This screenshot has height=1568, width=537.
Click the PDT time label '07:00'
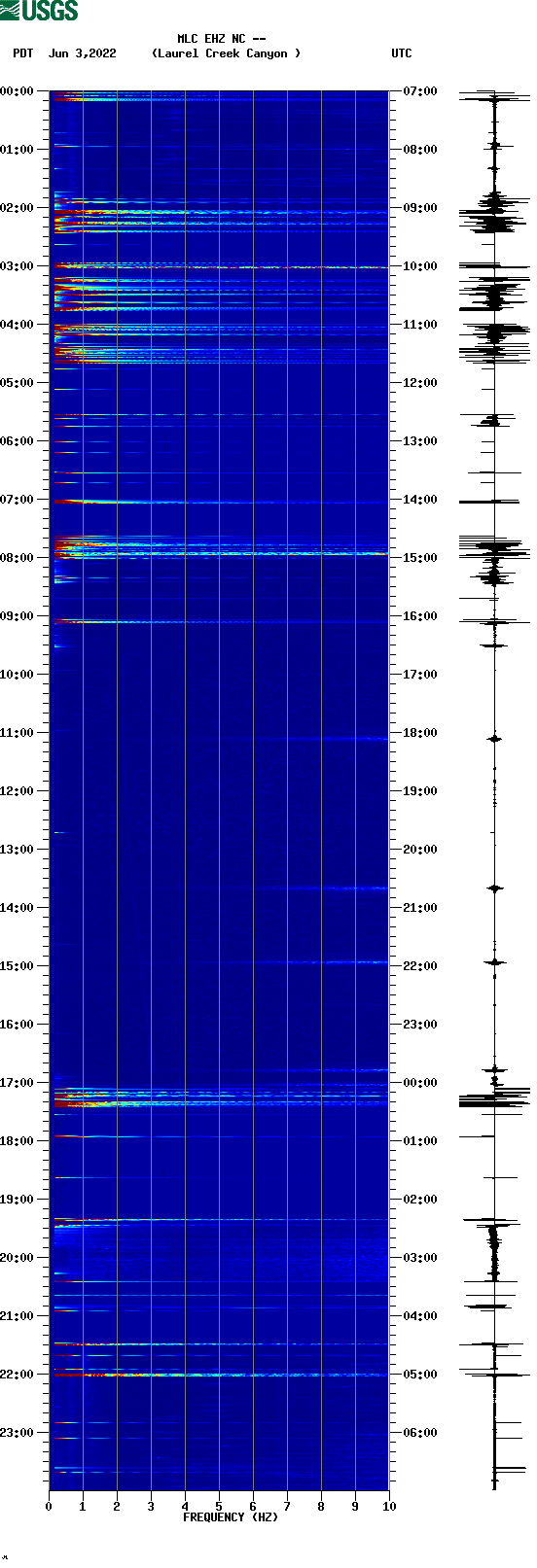point(17,500)
